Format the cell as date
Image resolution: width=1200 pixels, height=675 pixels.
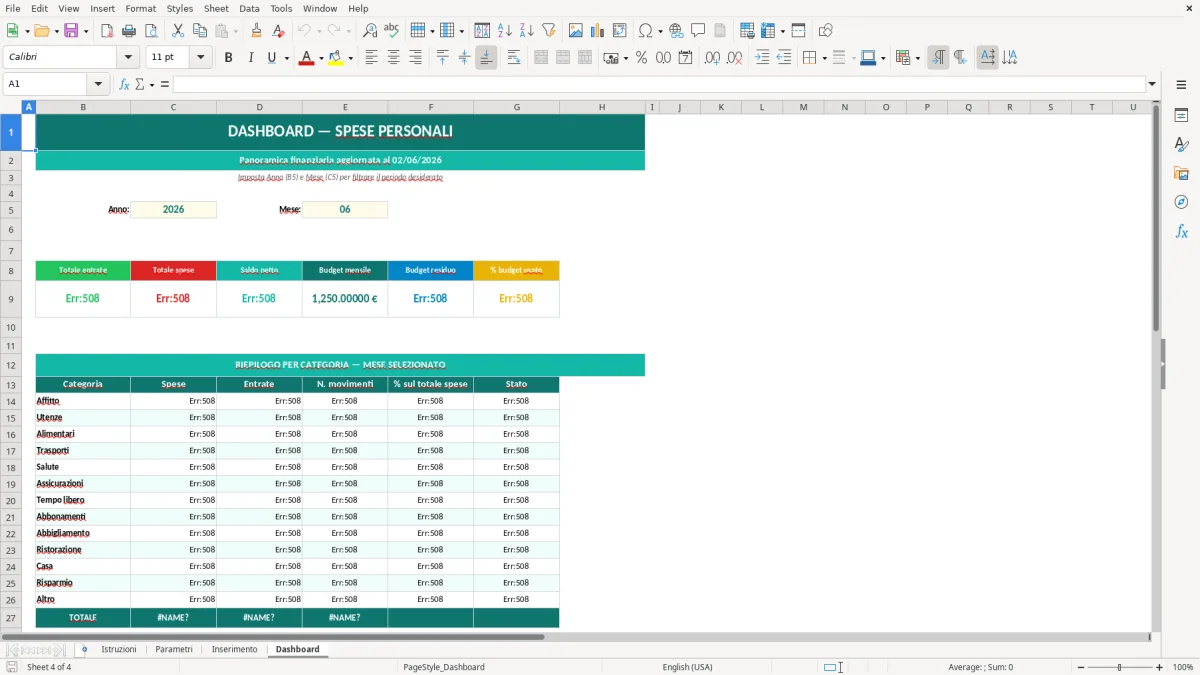click(x=686, y=58)
